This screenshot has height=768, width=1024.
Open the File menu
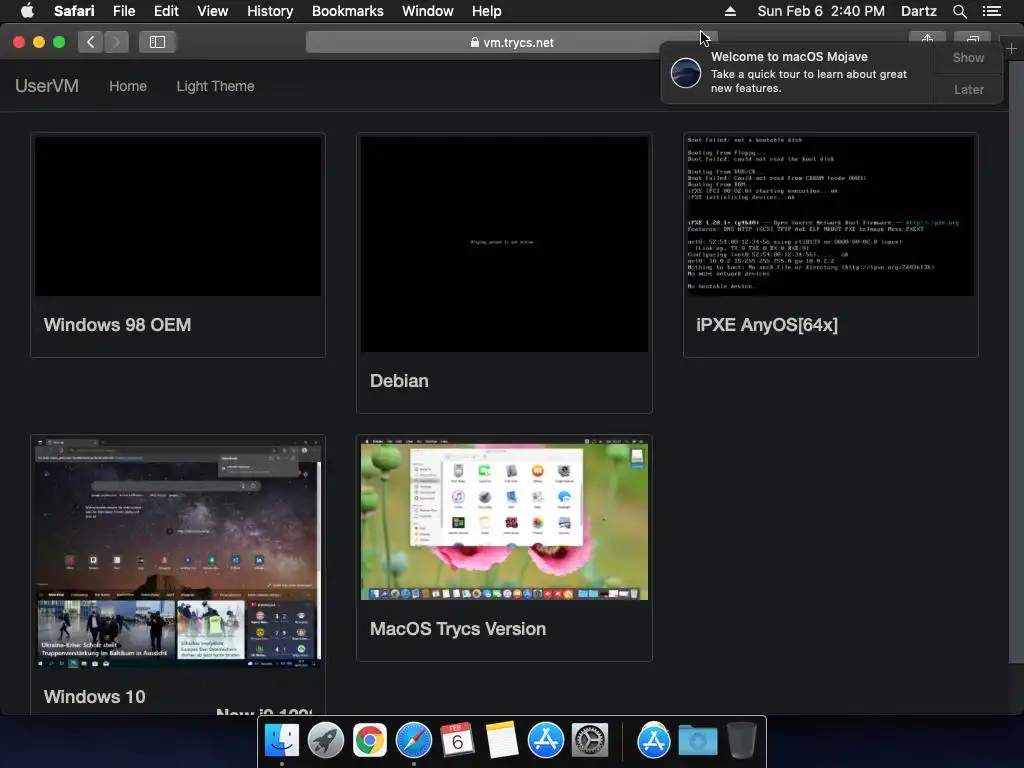[x=123, y=11]
